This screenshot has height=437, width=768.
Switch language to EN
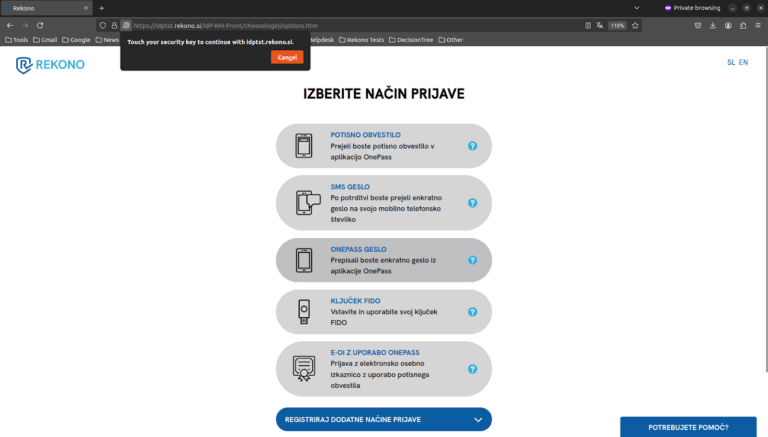pyautogui.click(x=744, y=62)
